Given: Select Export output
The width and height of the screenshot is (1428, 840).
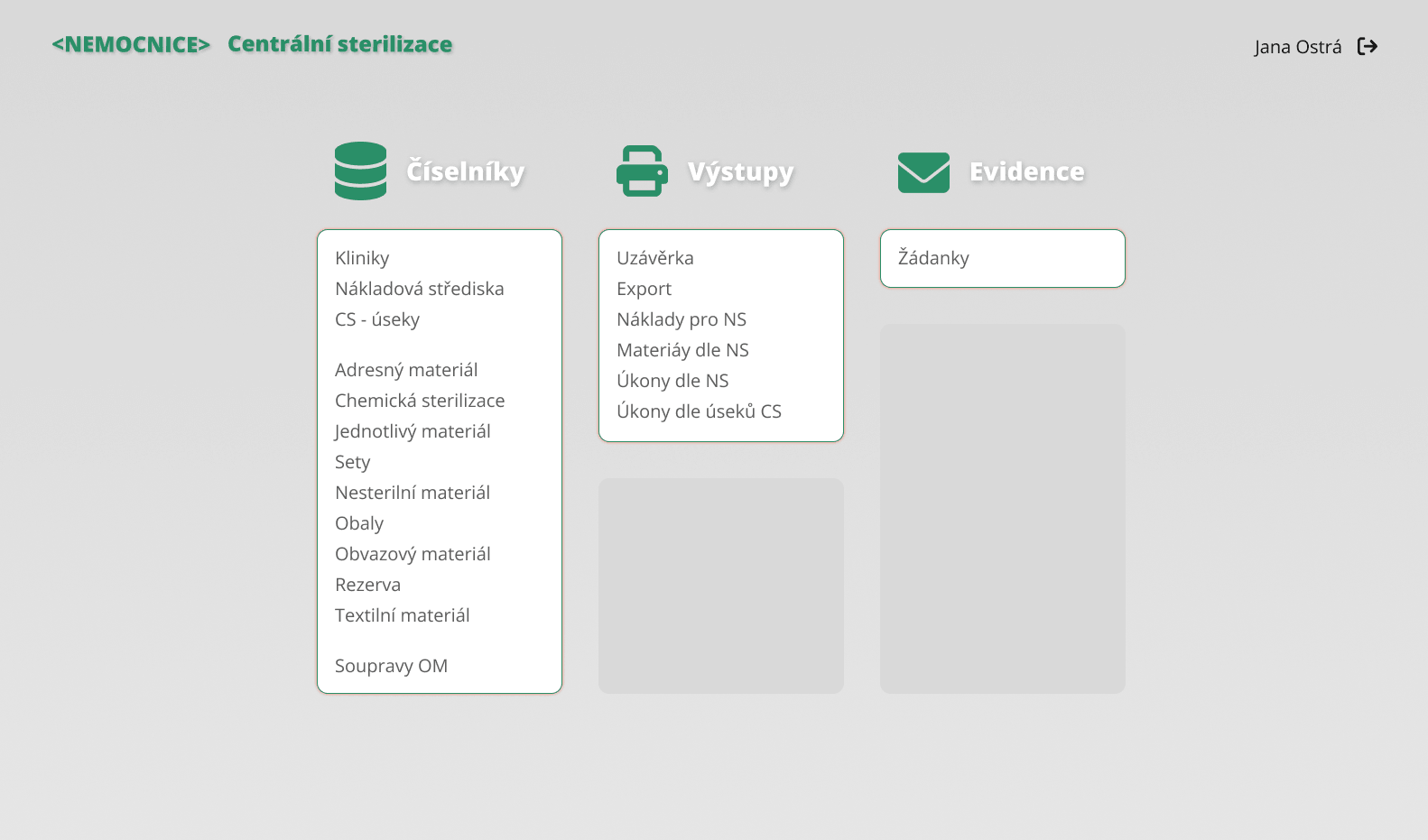Looking at the screenshot, I should point(644,289).
